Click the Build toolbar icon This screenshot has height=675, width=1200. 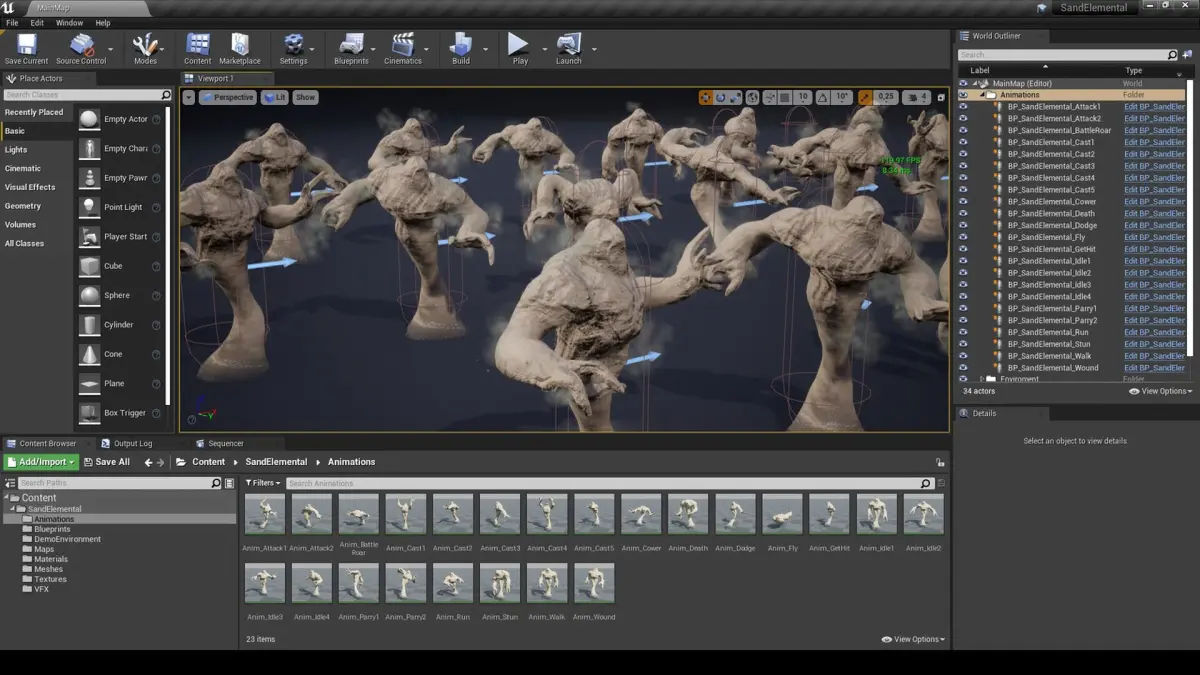coord(460,45)
